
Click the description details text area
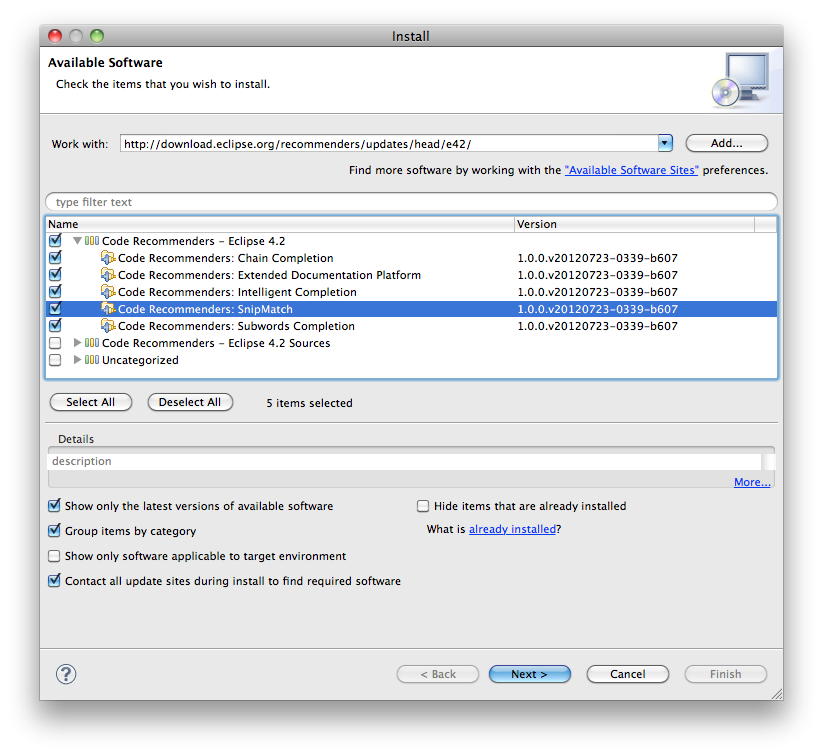(x=405, y=462)
